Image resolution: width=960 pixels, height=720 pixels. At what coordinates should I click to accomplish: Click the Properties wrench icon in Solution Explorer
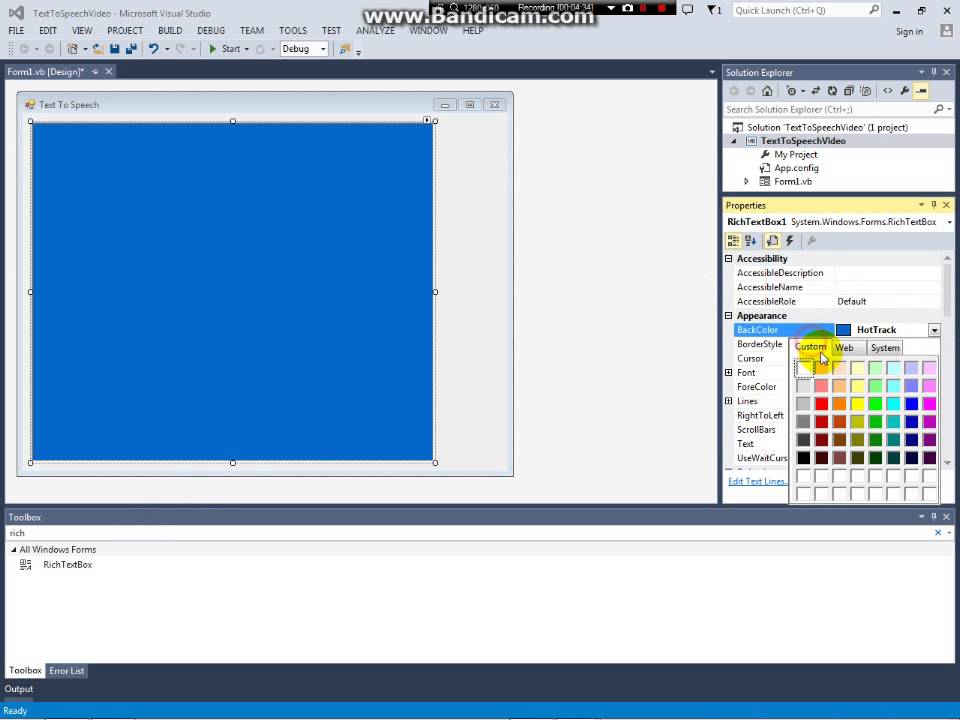905,91
